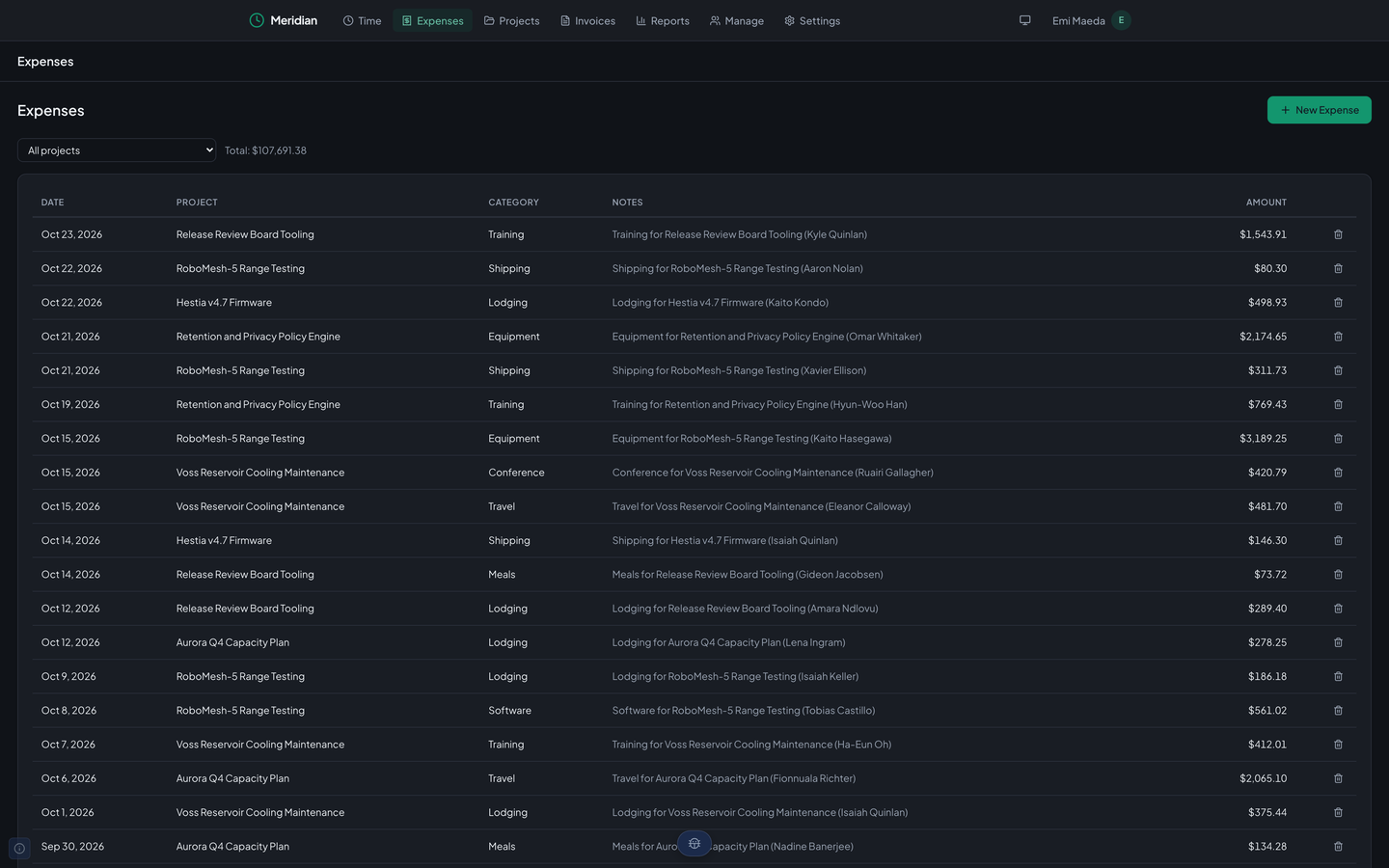Click the Sep 30, 2026 date cell
1389x868 pixels.
click(72, 846)
